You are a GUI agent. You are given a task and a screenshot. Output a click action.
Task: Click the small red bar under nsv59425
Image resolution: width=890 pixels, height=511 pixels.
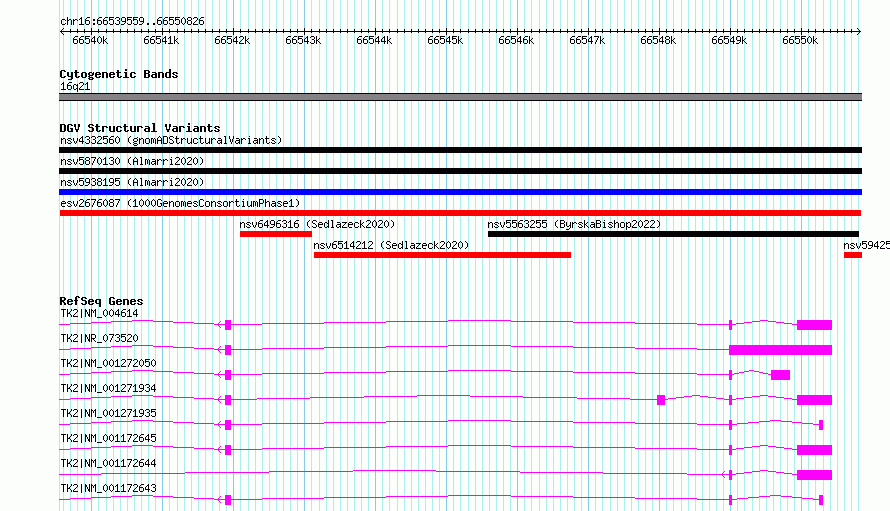(853, 255)
